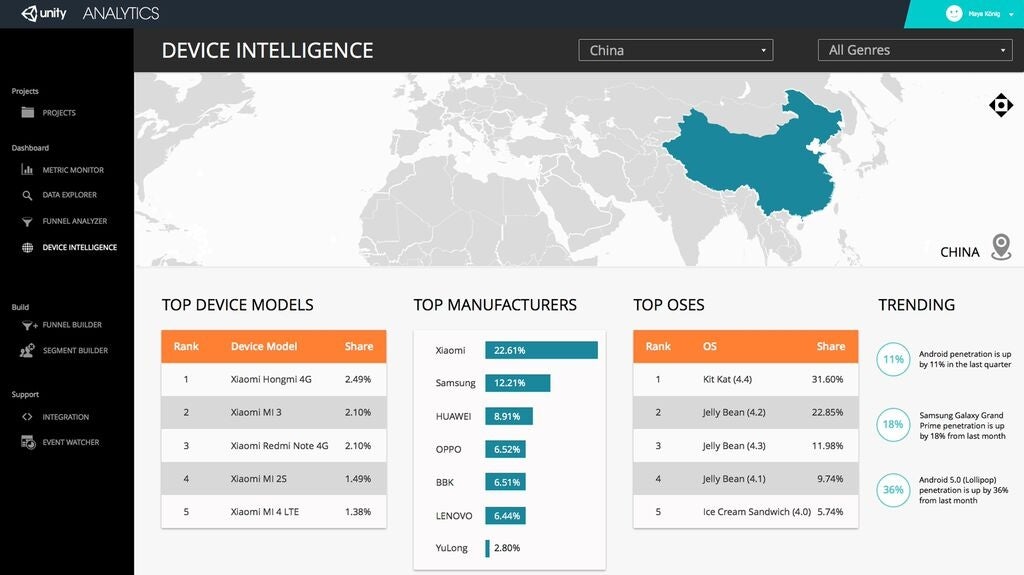Click the LENOVO 6.44% bar
This screenshot has height=575, width=1024.
point(505,516)
